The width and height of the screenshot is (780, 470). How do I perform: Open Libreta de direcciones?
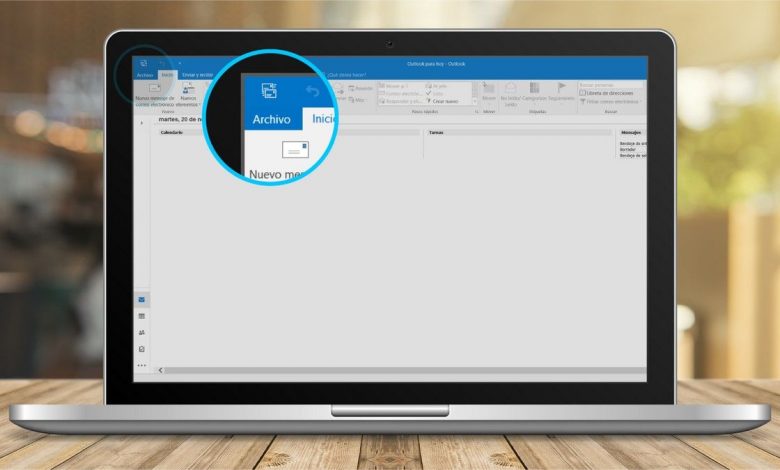[x=606, y=93]
